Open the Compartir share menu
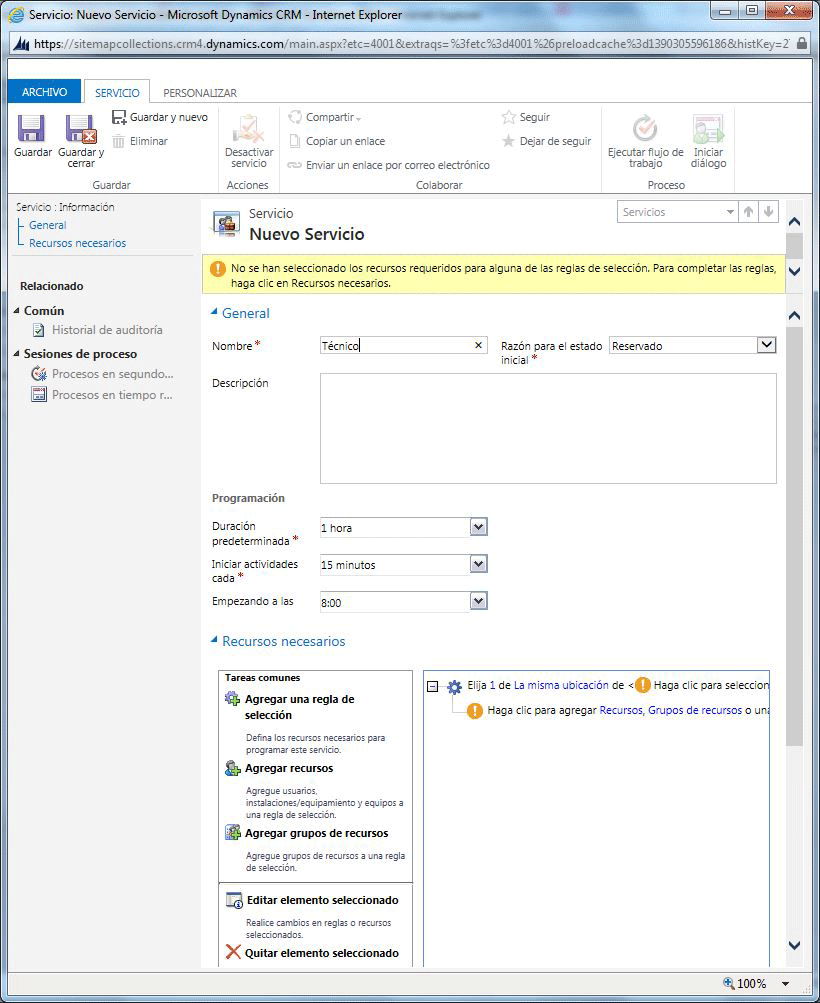 pyautogui.click(x=325, y=117)
